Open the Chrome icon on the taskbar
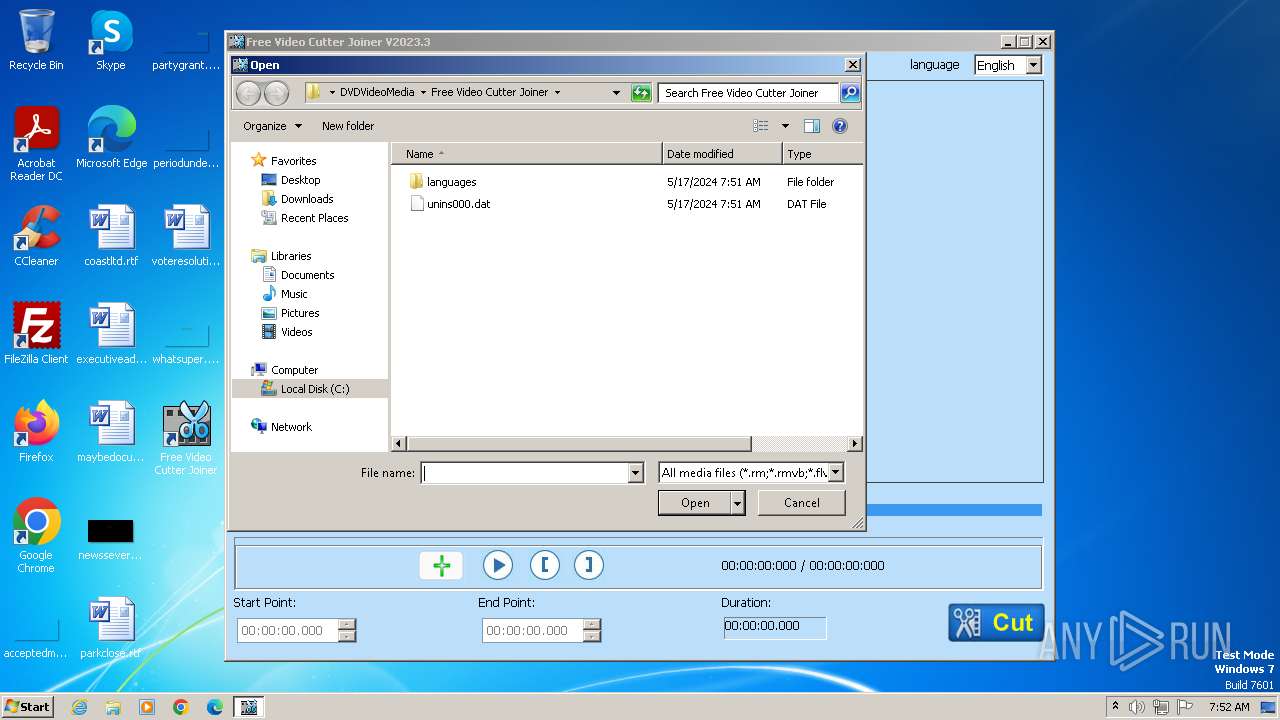This screenshot has height=720, width=1280. (181, 707)
